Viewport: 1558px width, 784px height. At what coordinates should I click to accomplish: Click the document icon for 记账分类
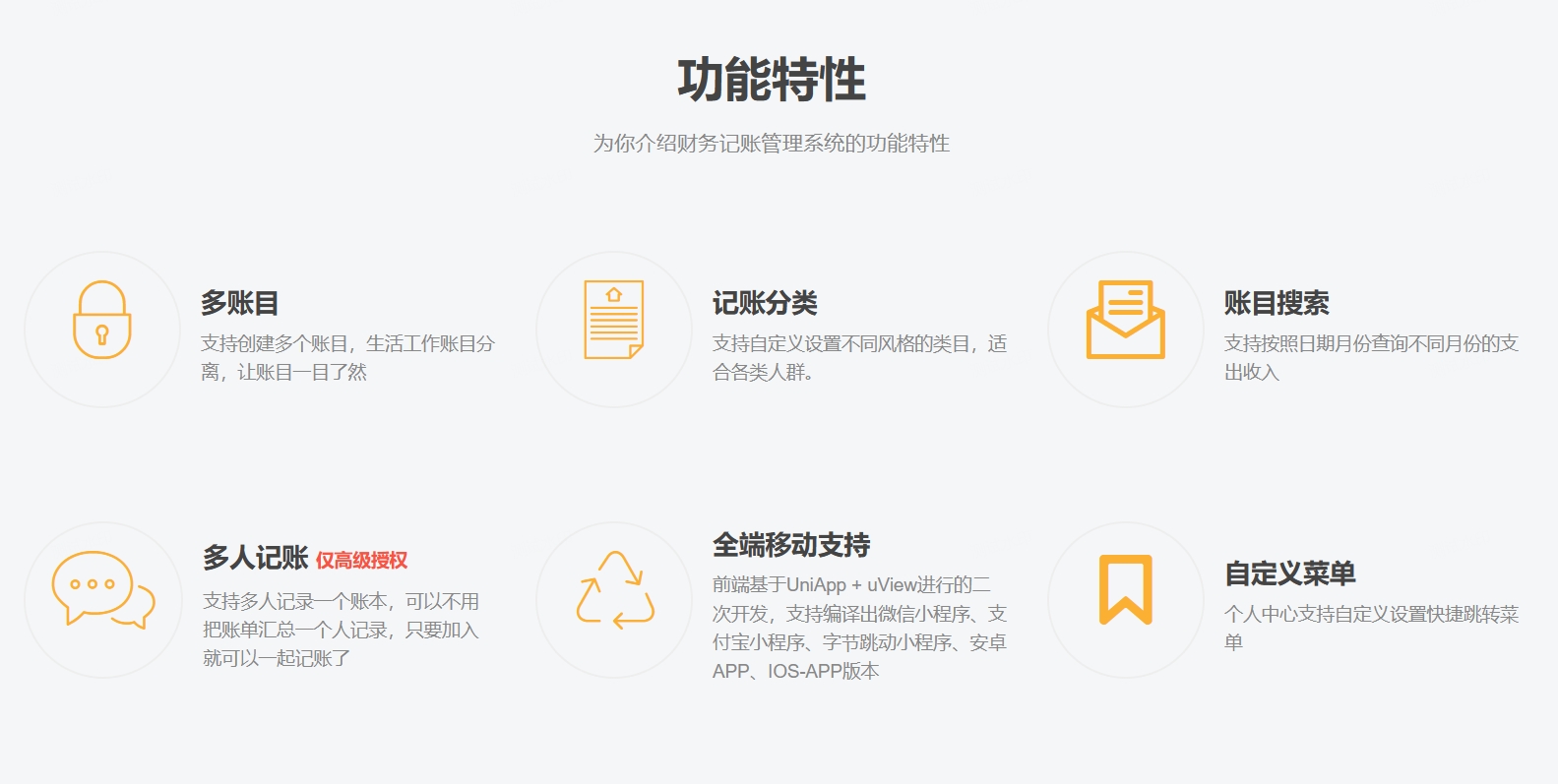(x=614, y=320)
